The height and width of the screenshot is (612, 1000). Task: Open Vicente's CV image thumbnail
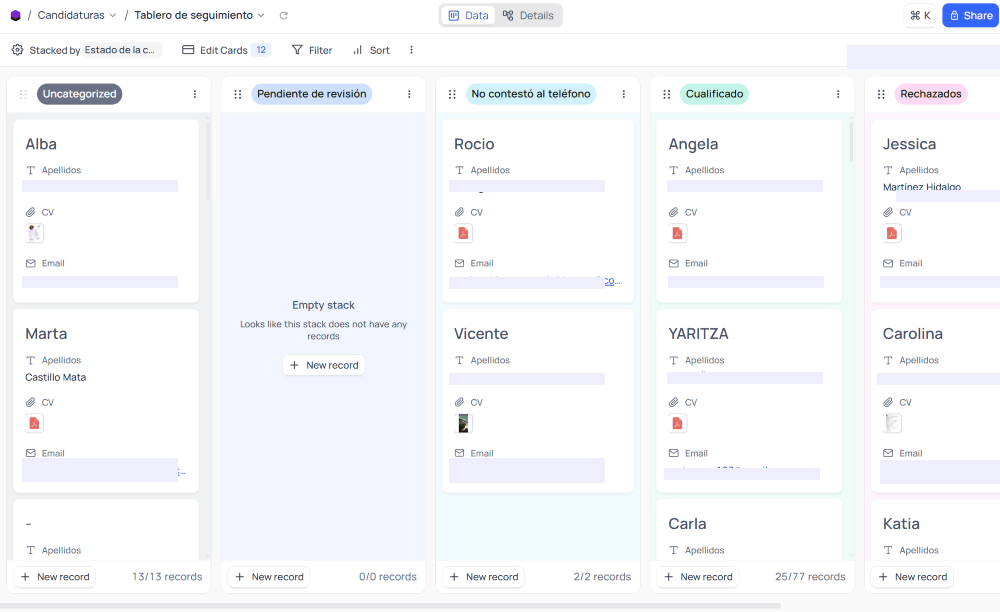pos(463,423)
